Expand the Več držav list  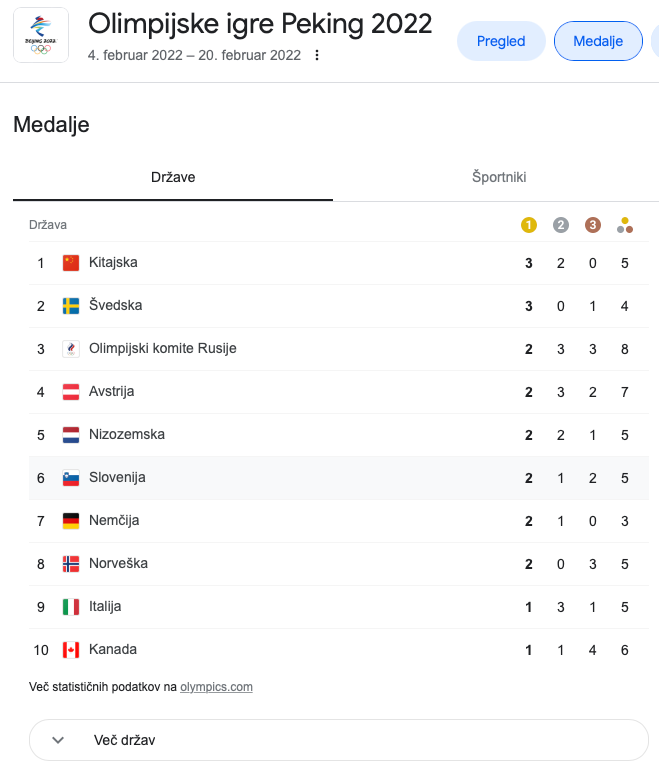(339, 740)
